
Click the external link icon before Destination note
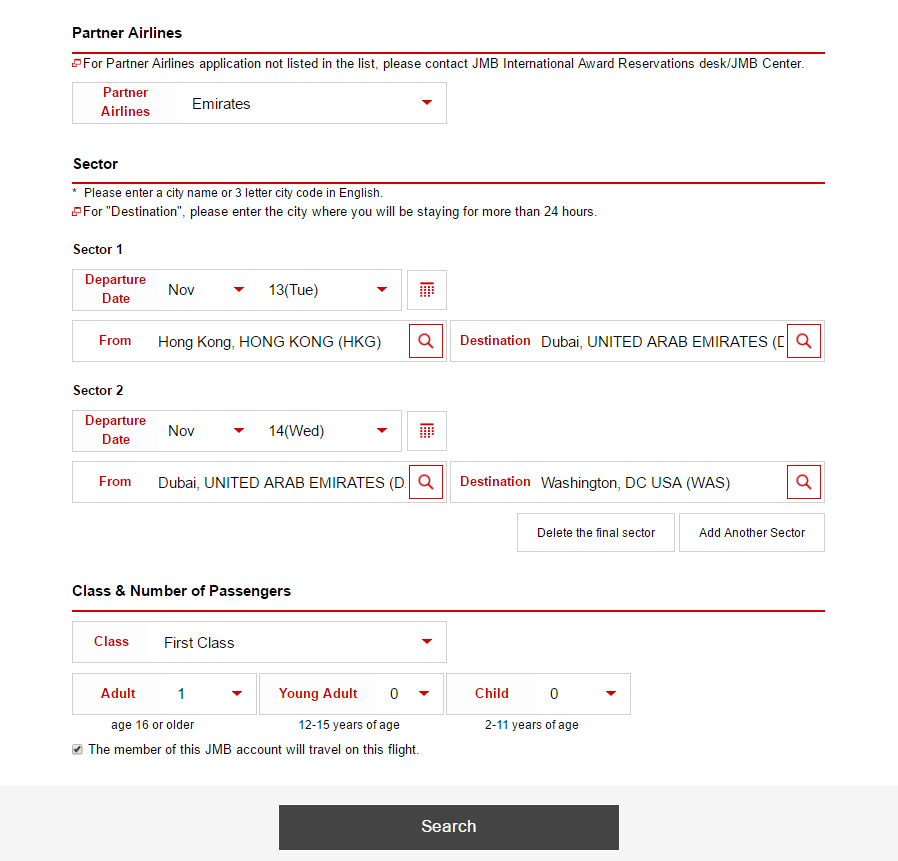[x=76, y=212]
